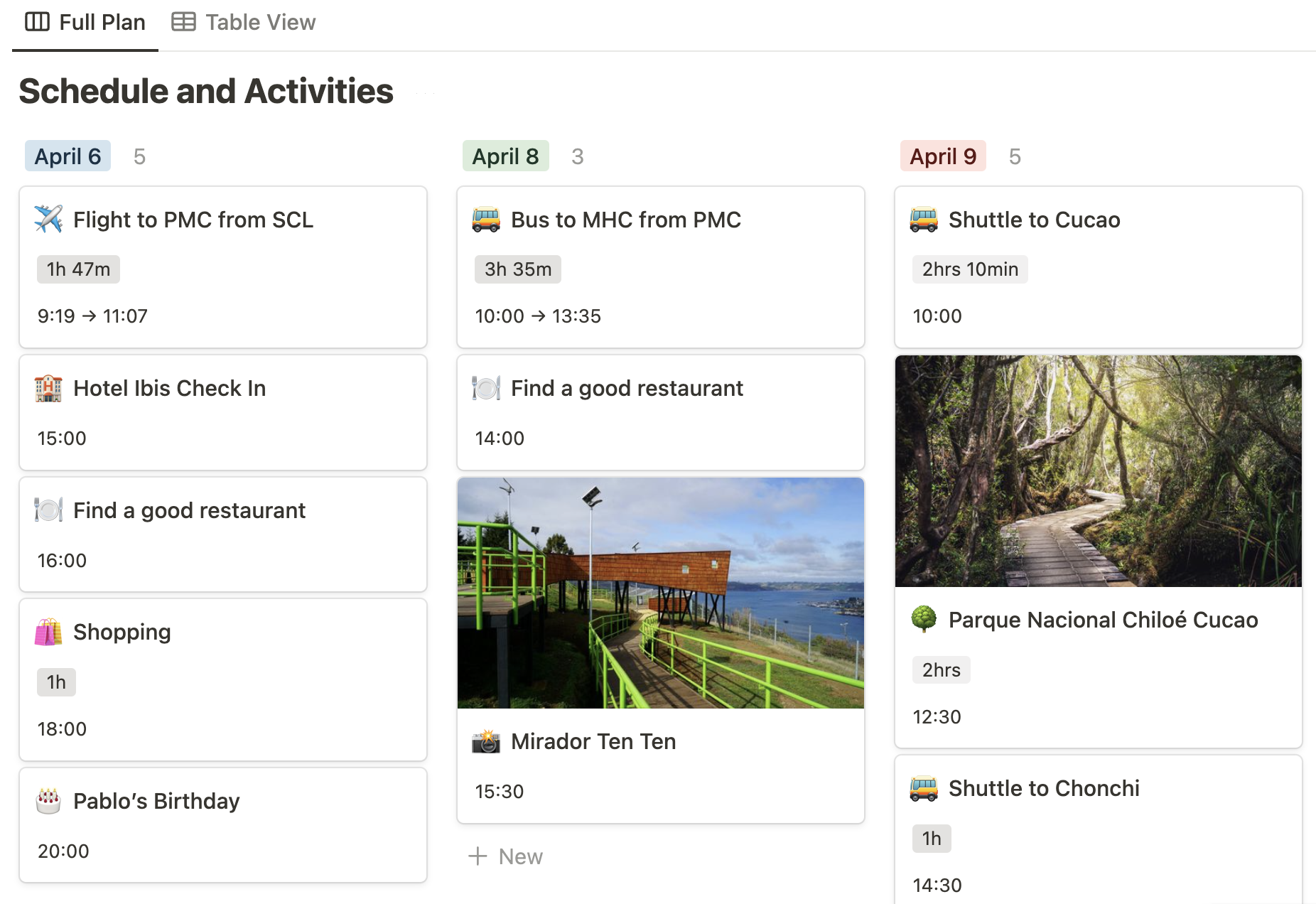Click the 1h 47m duration tag

[78, 269]
